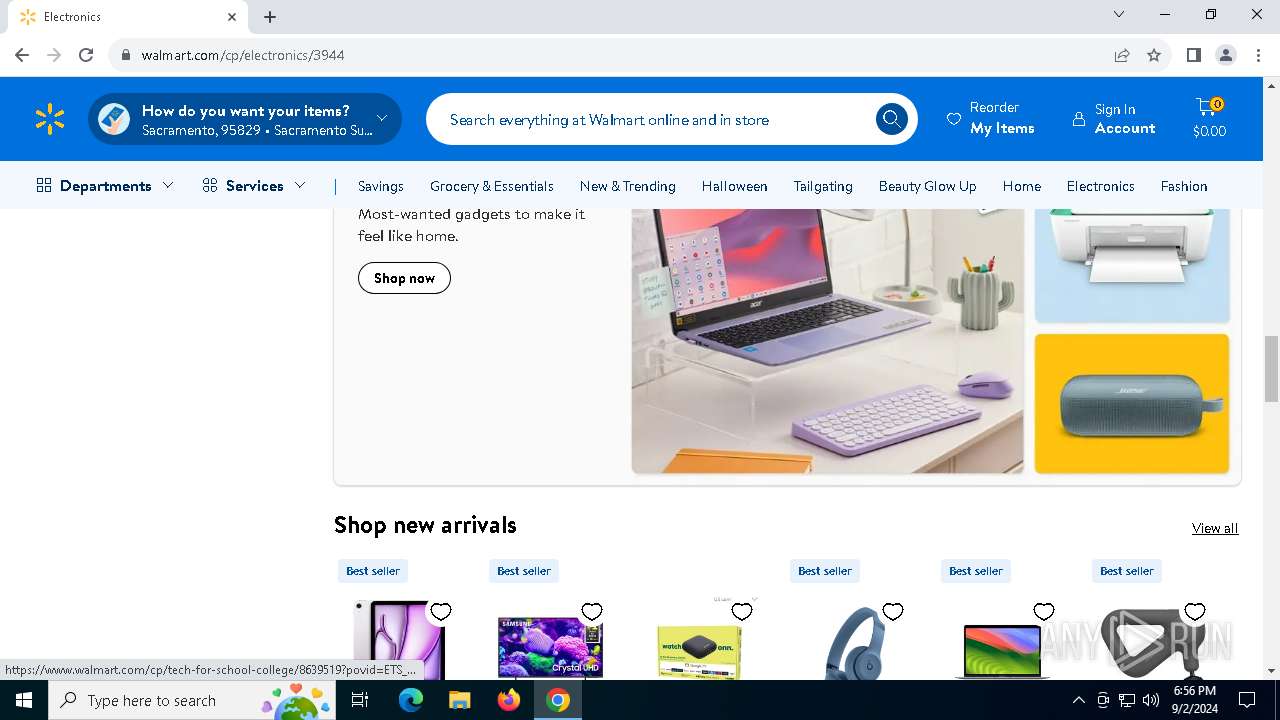Screen dimensions: 1280x720
Task: Reload the page
Action: [x=86, y=55]
